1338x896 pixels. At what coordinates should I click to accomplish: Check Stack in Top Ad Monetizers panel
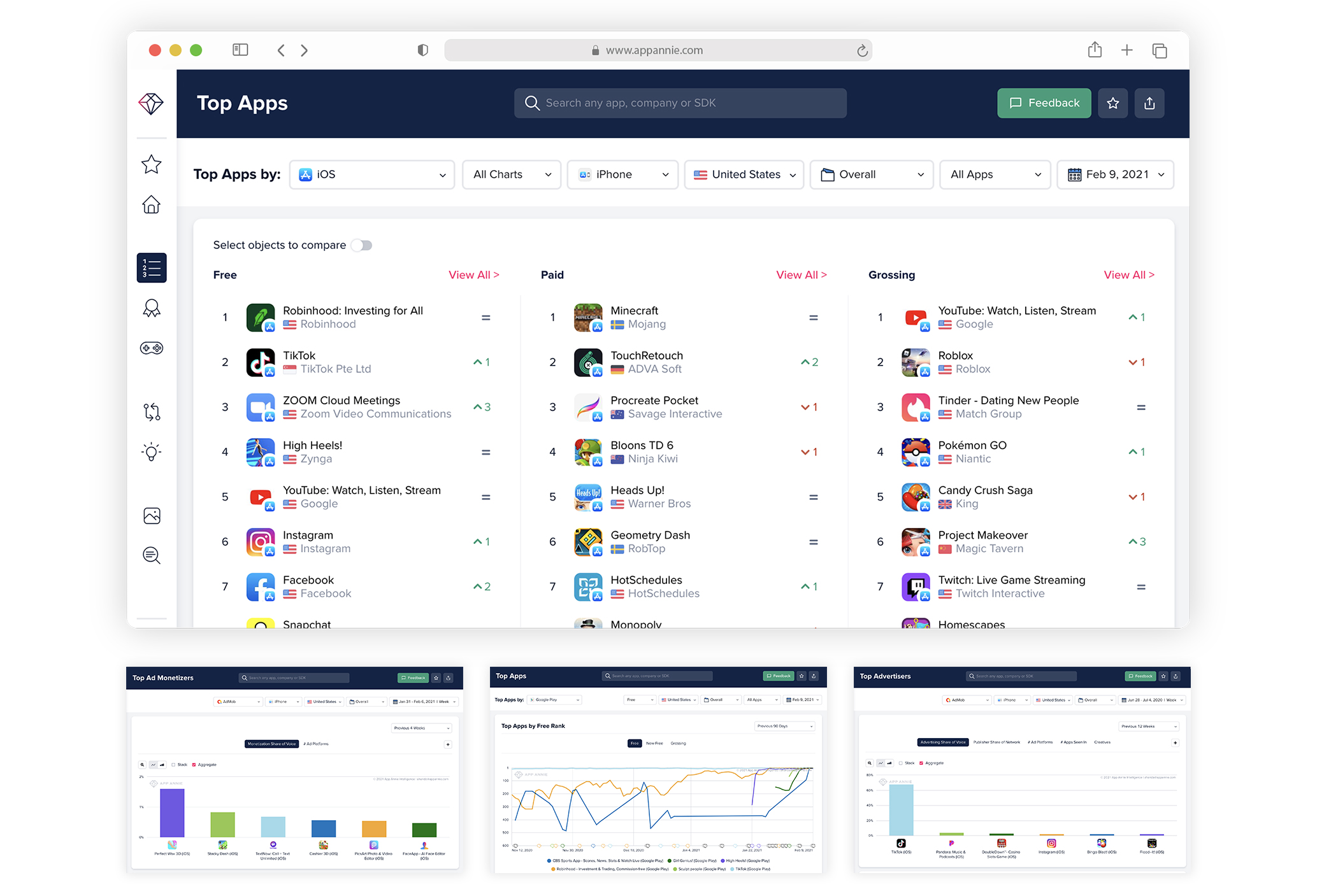point(173,765)
